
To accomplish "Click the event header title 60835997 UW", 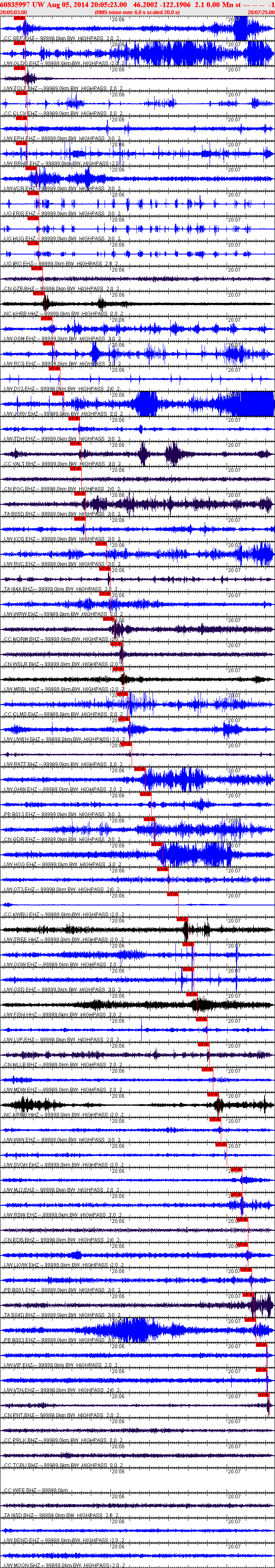I will tap(22, 4).
